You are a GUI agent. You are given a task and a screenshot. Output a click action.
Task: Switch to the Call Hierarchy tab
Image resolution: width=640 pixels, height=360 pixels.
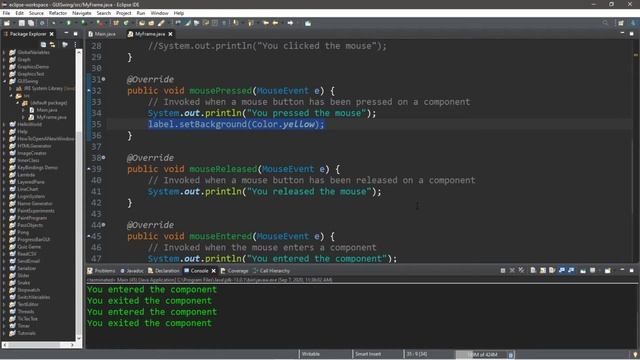pos(271,271)
